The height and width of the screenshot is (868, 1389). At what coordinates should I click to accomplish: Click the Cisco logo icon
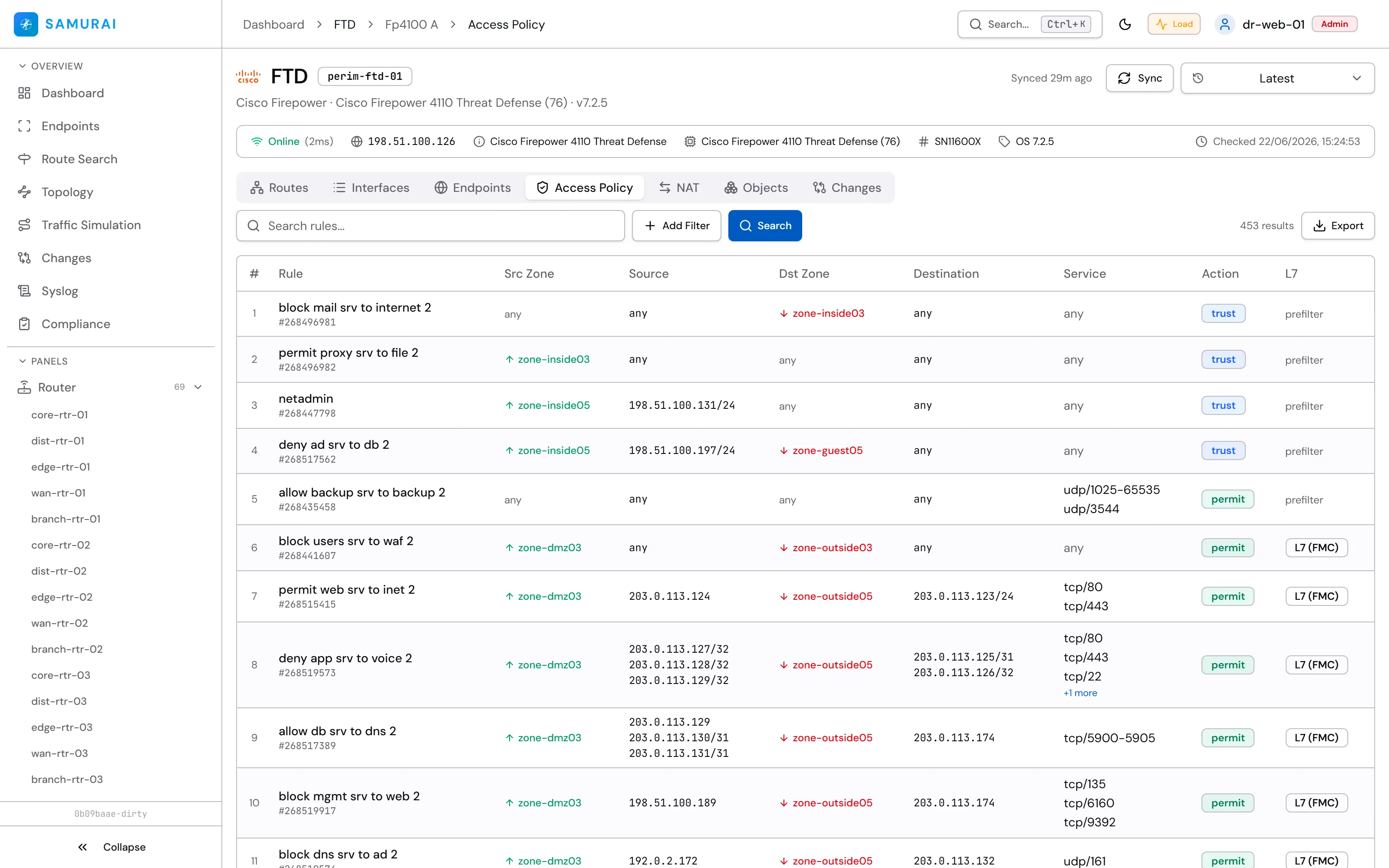pyautogui.click(x=249, y=76)
